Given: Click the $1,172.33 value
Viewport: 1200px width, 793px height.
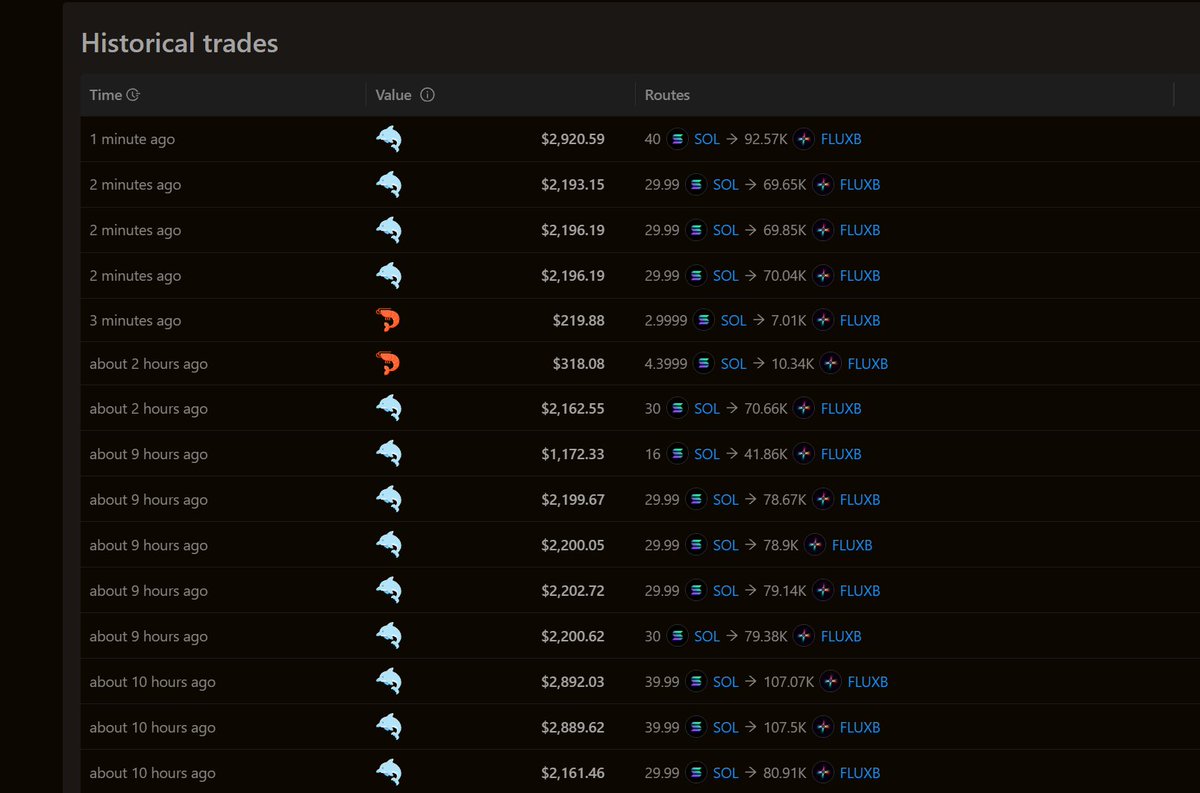Looking at the screenshot, I should point(573,453).
